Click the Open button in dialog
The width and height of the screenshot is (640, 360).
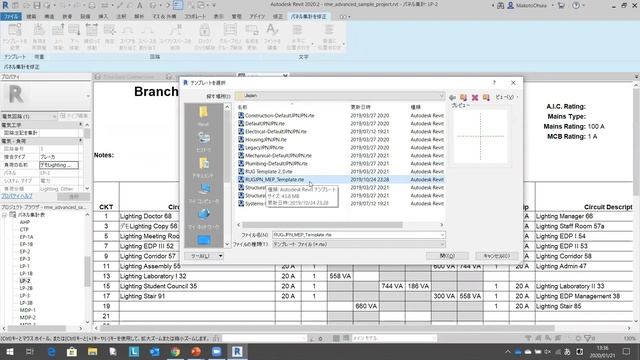(447, 256)
